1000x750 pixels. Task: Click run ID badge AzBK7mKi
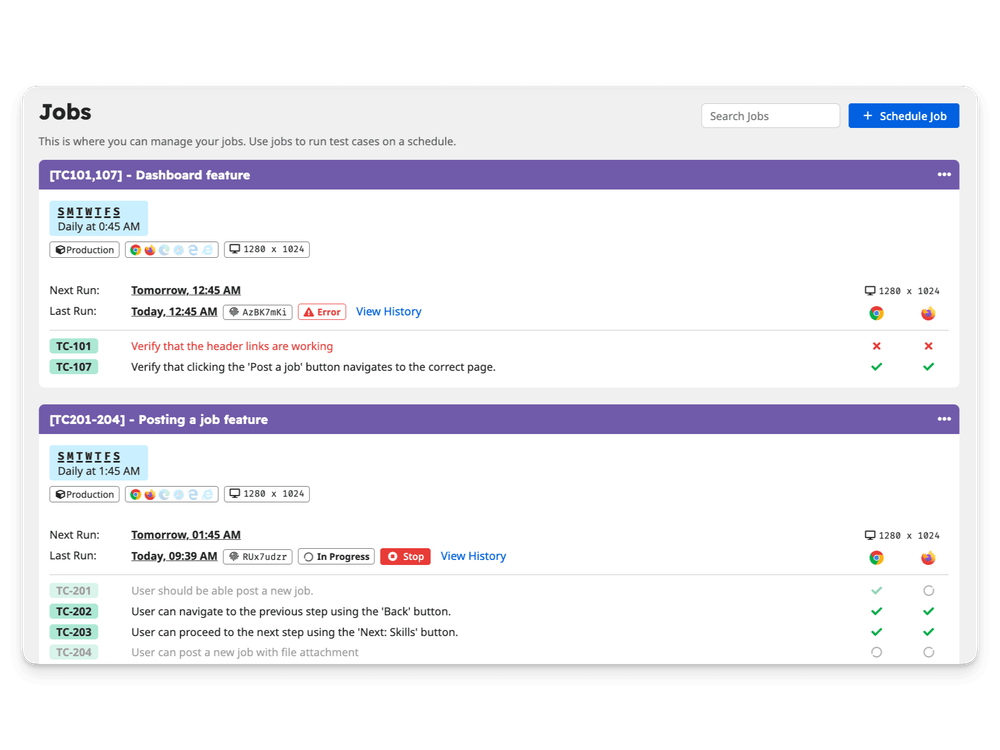pos(258,312)
